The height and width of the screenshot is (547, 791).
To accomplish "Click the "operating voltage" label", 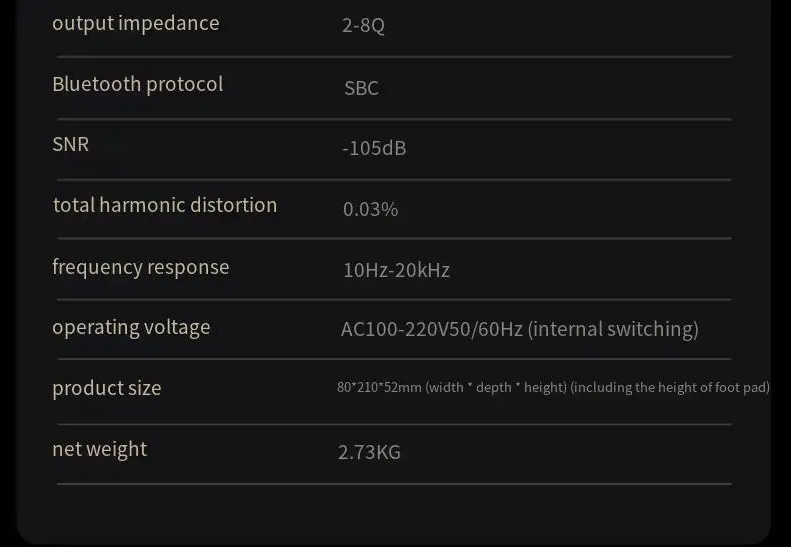I will tap(131, 328).
